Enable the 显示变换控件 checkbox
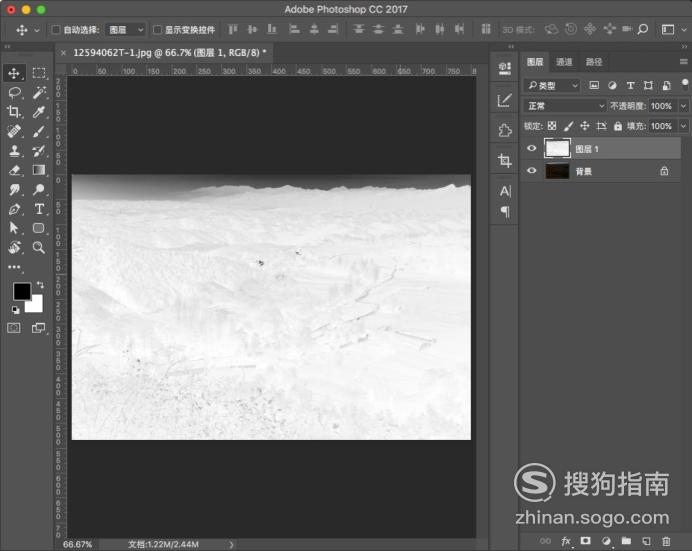The height and width of the screenshot is (551, 692). tap(157, 30)
